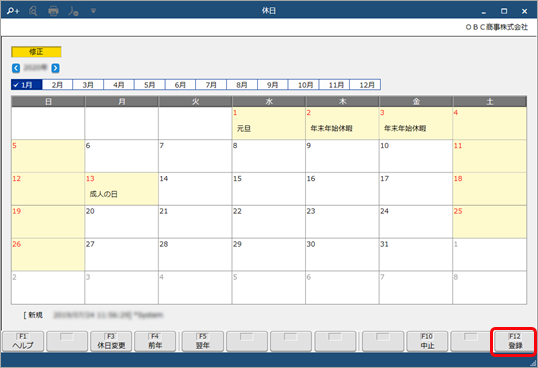
Task: Select the 1月 tab
Action: 26,85
